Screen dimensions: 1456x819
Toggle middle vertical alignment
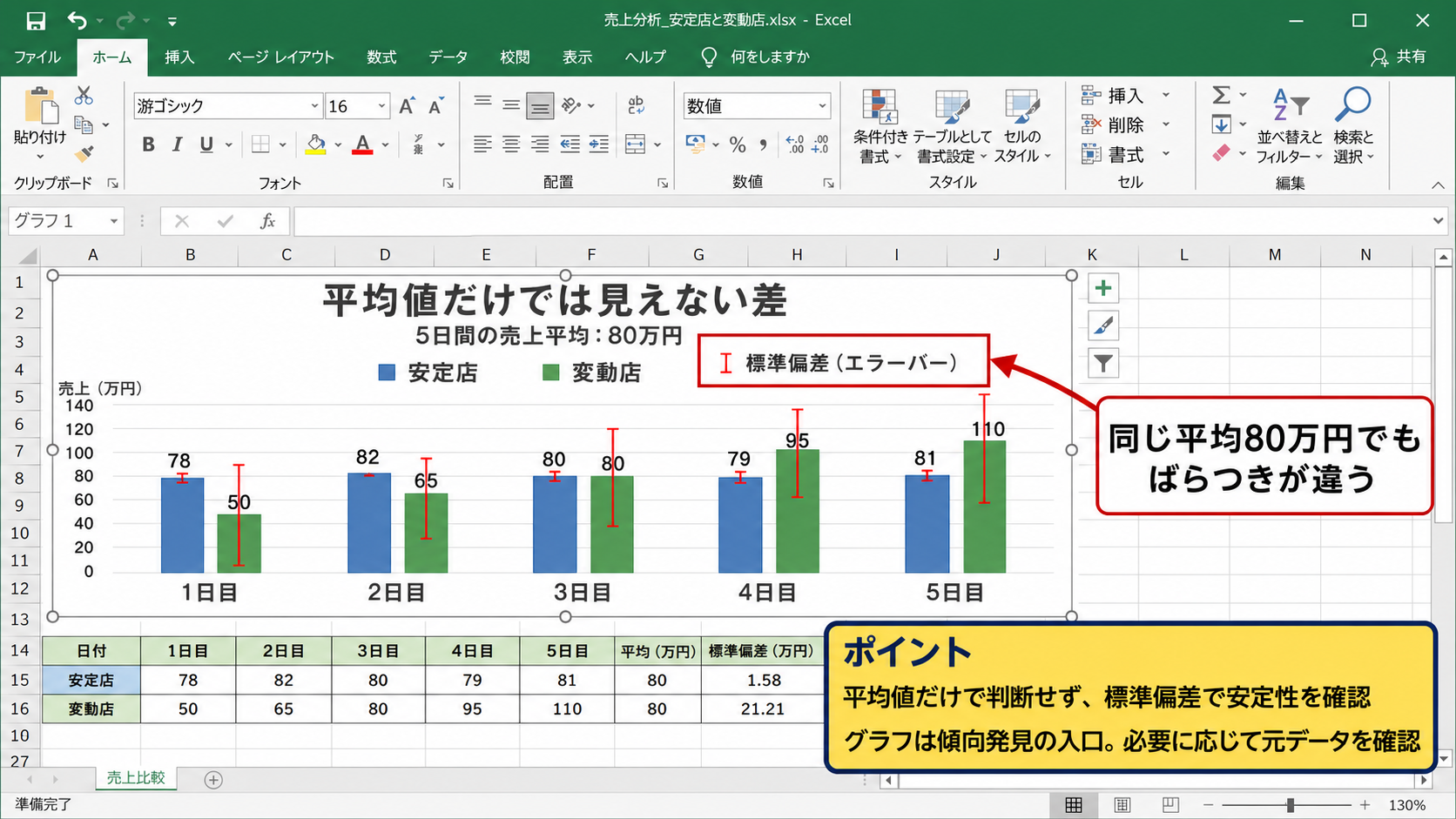coord(511,106)
